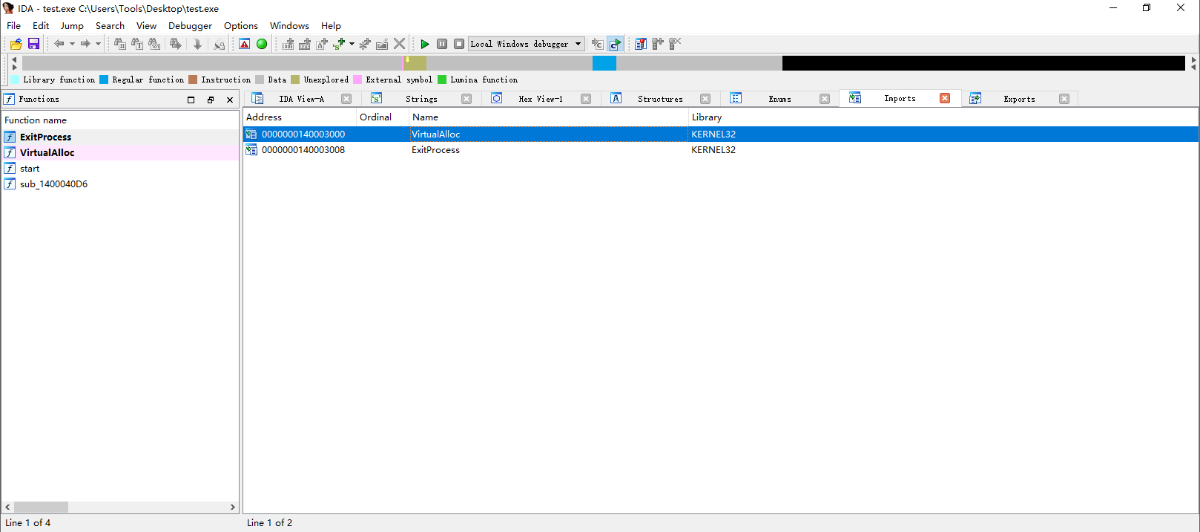Click the stop process button

pyautogui.click(x=459, y=44)
